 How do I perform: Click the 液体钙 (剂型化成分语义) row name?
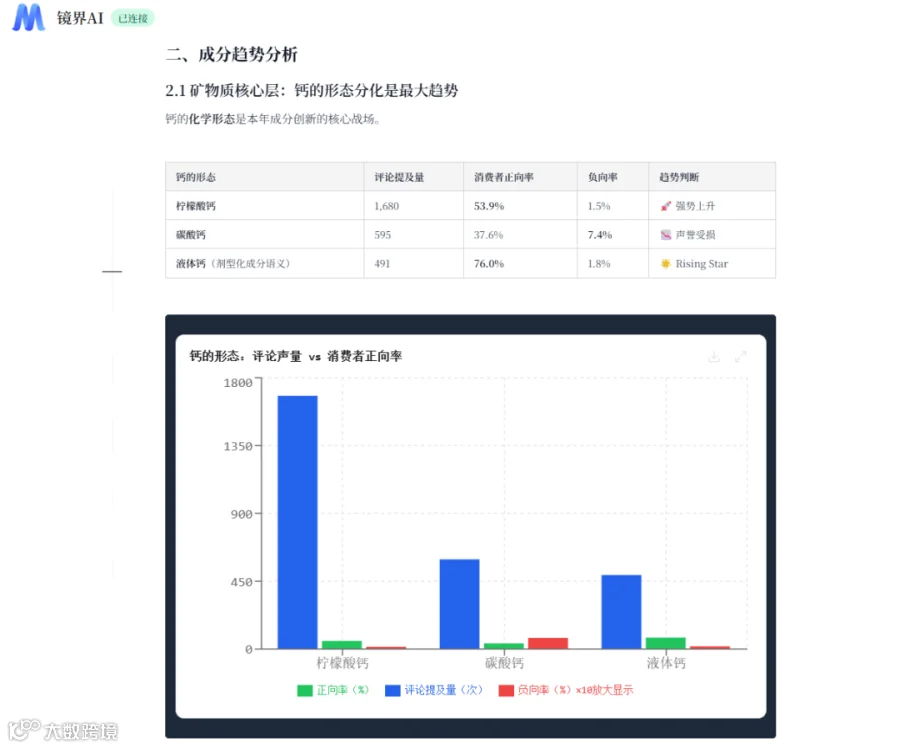[x=233, y=263]
